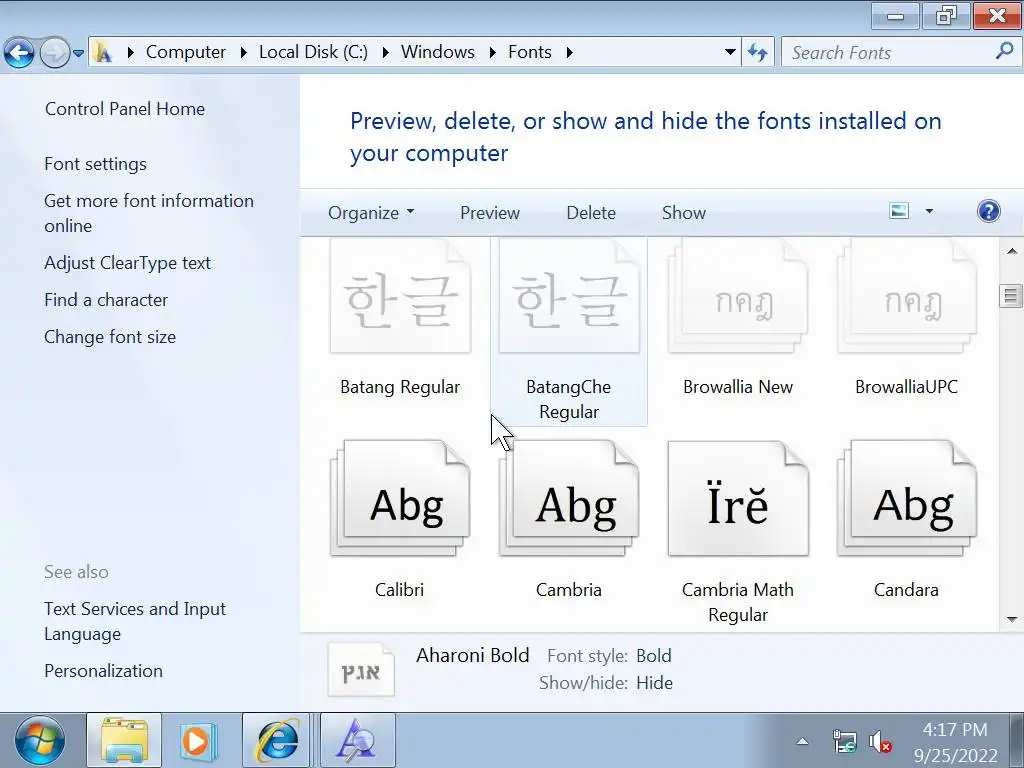Select the Candara font family icon
The height and width of the screenshot is (768, 1024).
point(906,499)
